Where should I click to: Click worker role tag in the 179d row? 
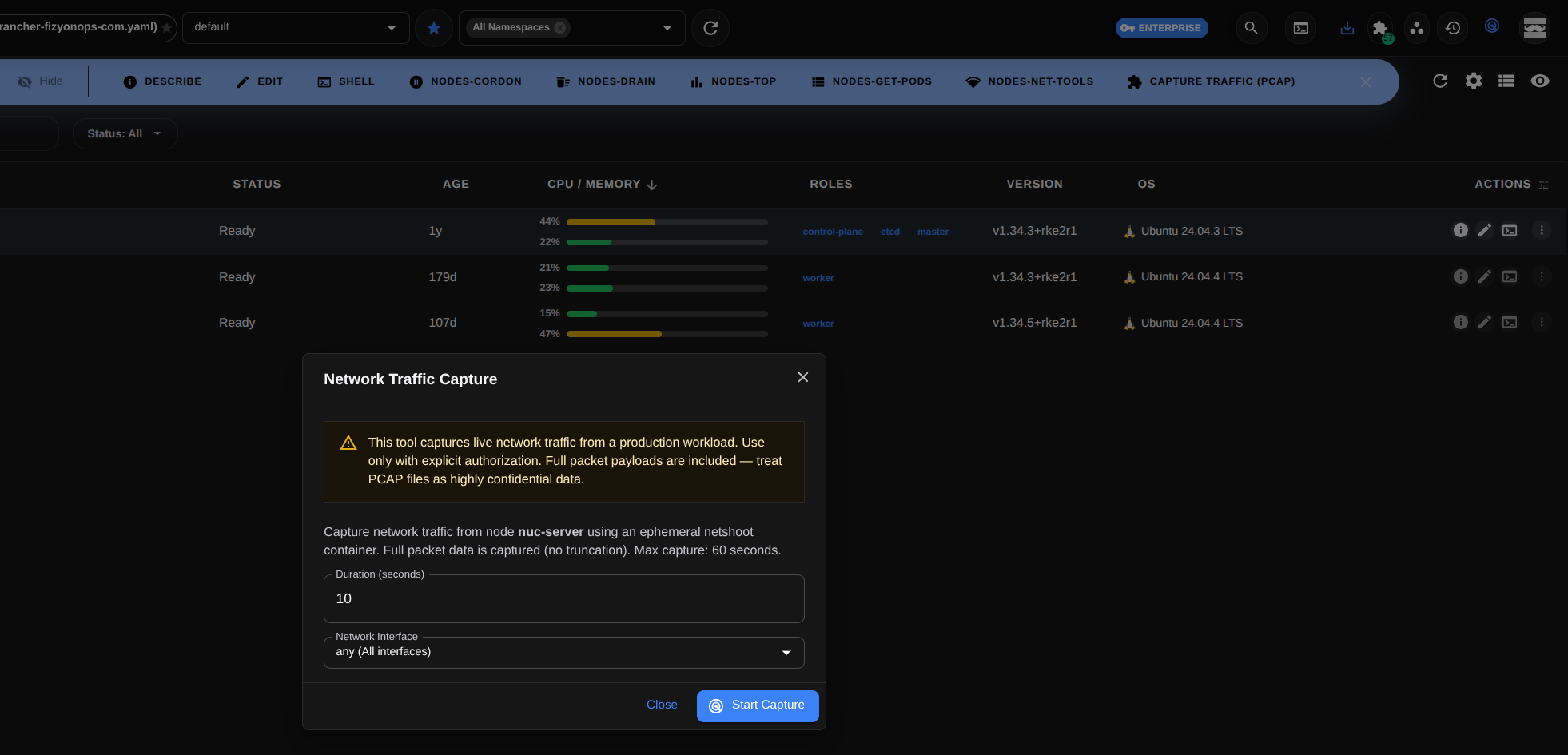point(818,278)
